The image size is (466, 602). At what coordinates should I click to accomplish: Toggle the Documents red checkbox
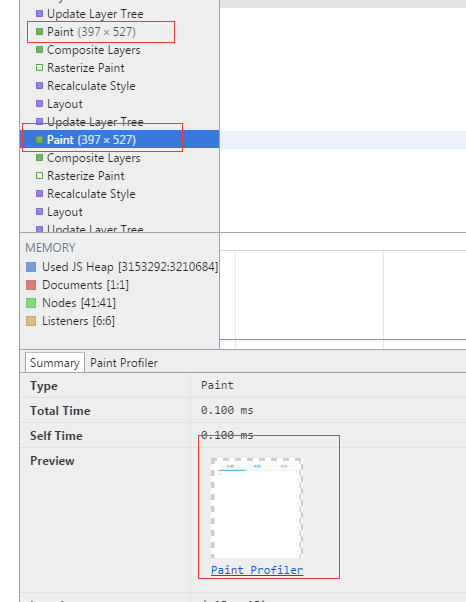pos(31,285)
